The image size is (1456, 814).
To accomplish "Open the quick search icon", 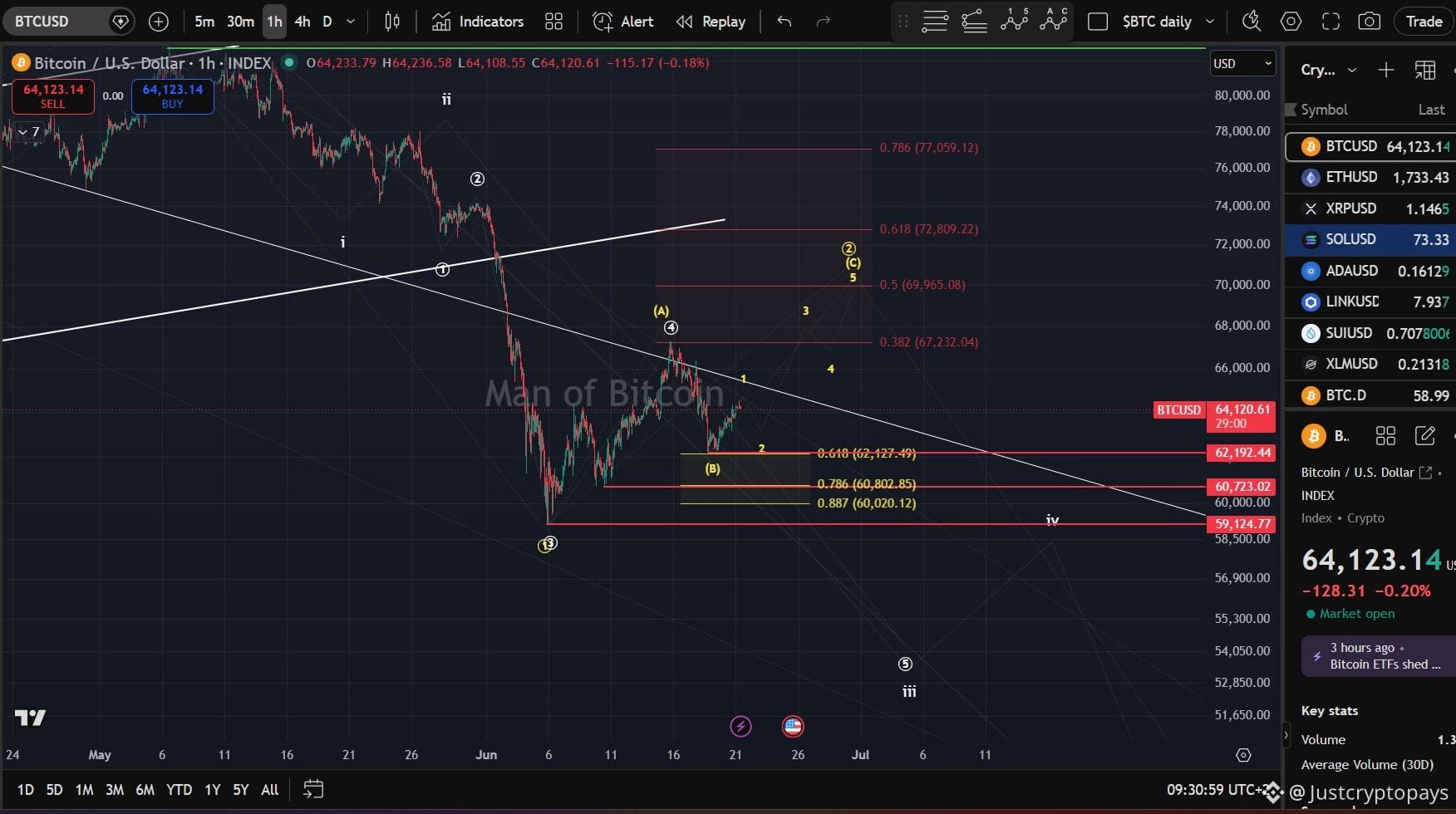I will pyautogui.click(x=1251, y=22).
